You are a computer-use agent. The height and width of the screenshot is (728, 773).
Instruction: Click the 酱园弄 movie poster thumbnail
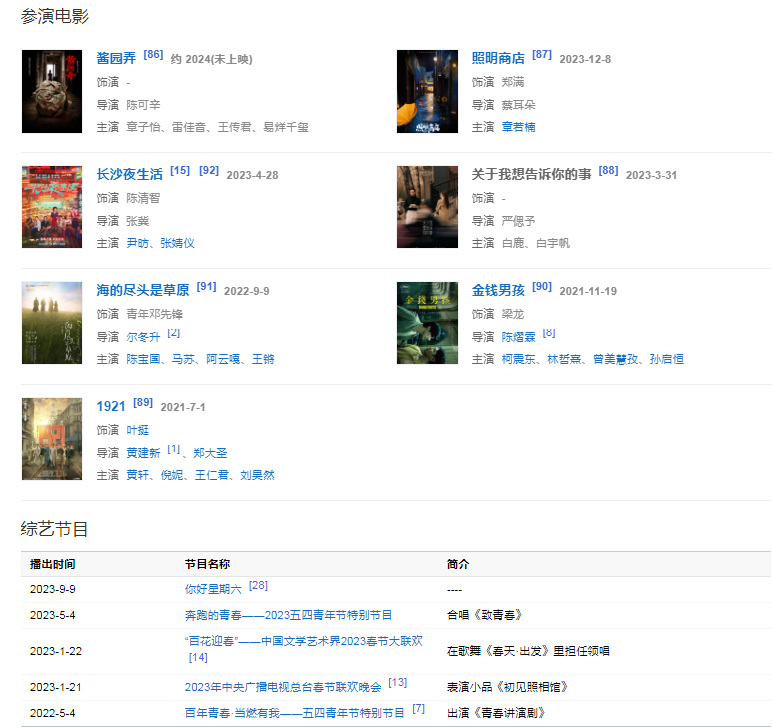[x=52, y=91]
